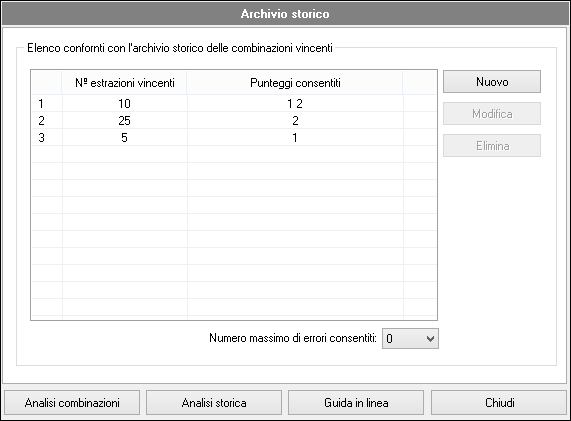
Task: Click row 3 Punteggi consentiti cell
Action: [295, 138]
